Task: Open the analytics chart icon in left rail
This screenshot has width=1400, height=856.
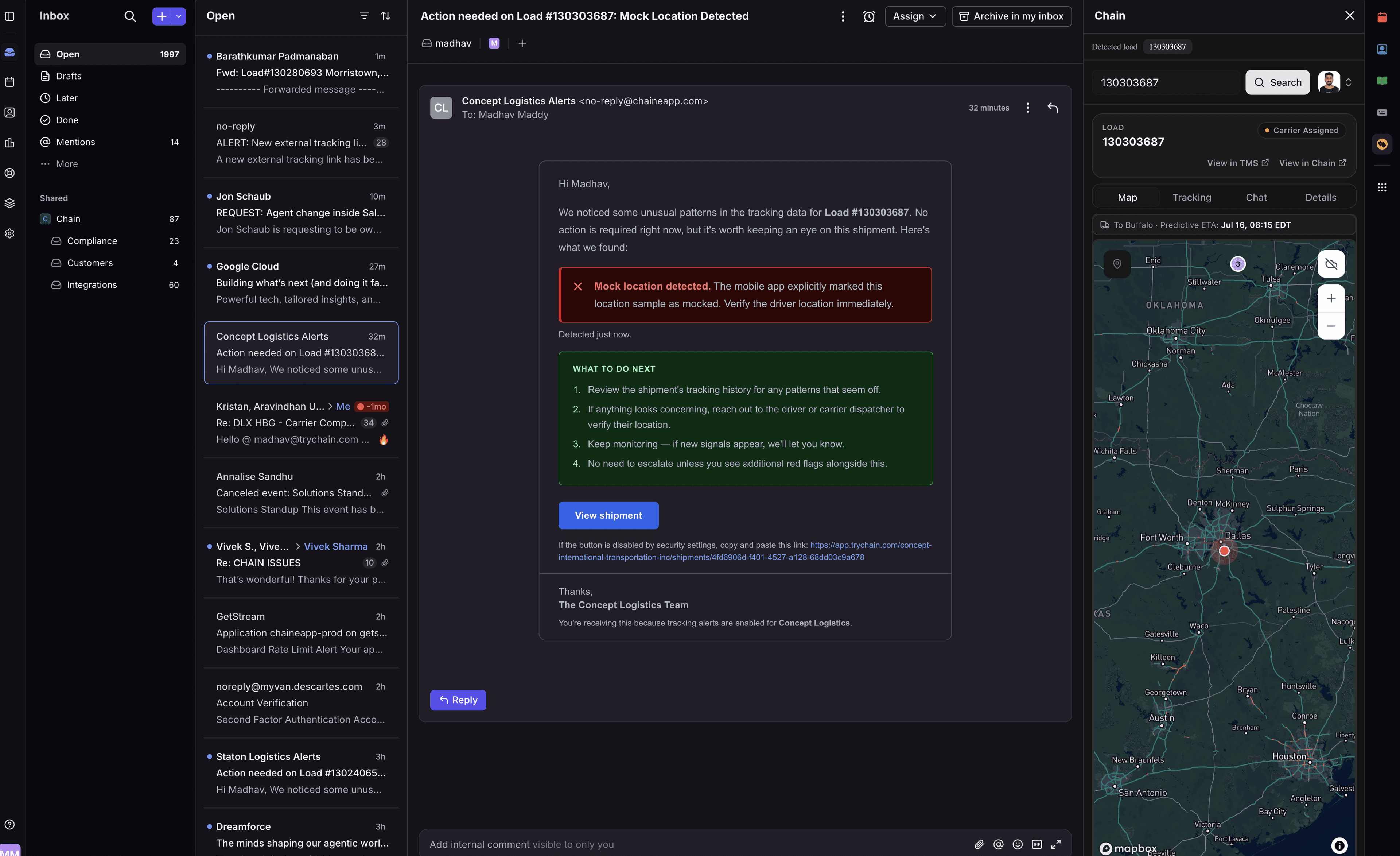Action: click(x=9, y=143)
